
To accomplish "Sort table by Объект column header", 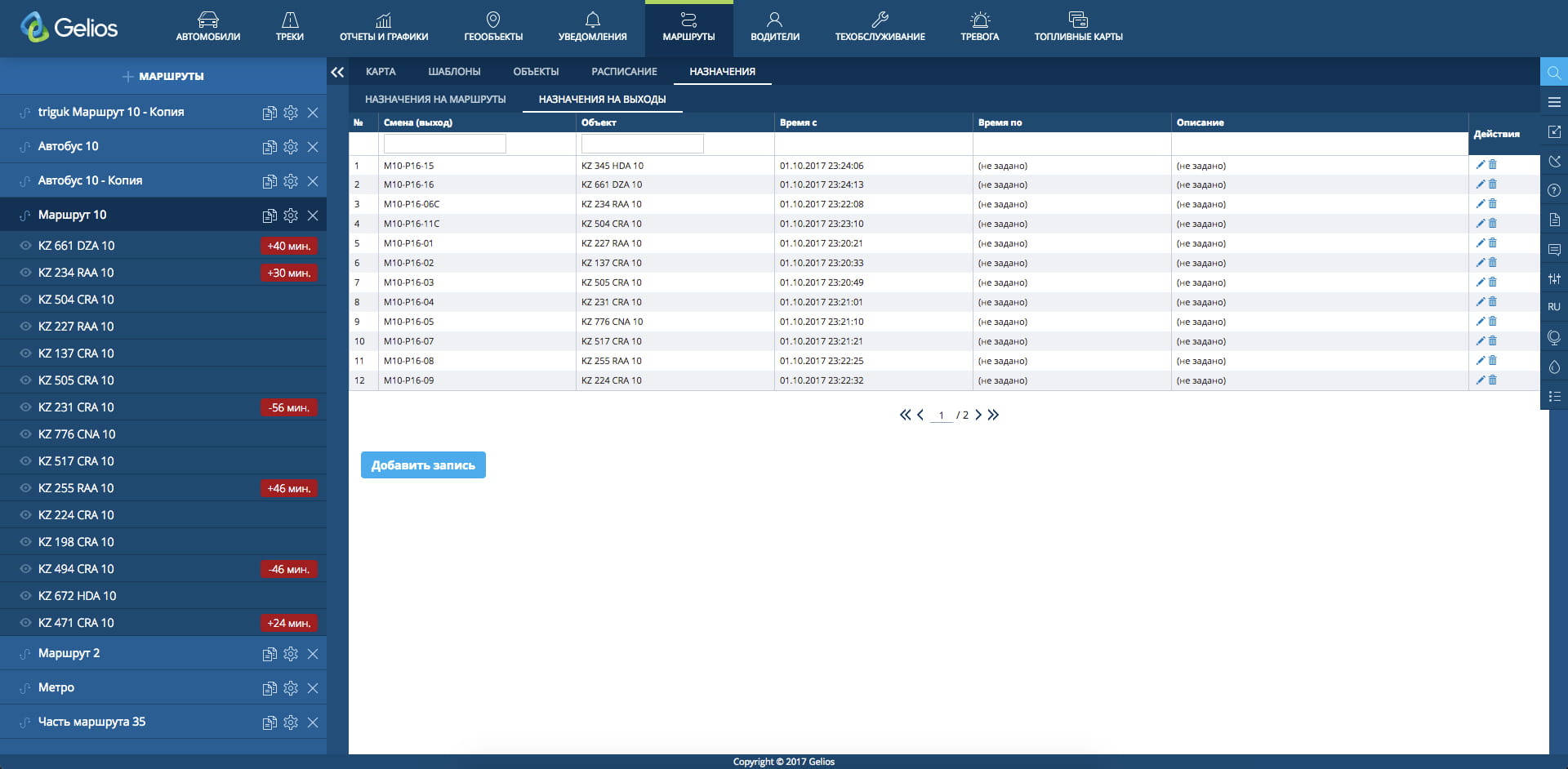I will click(x=599, y=122).
